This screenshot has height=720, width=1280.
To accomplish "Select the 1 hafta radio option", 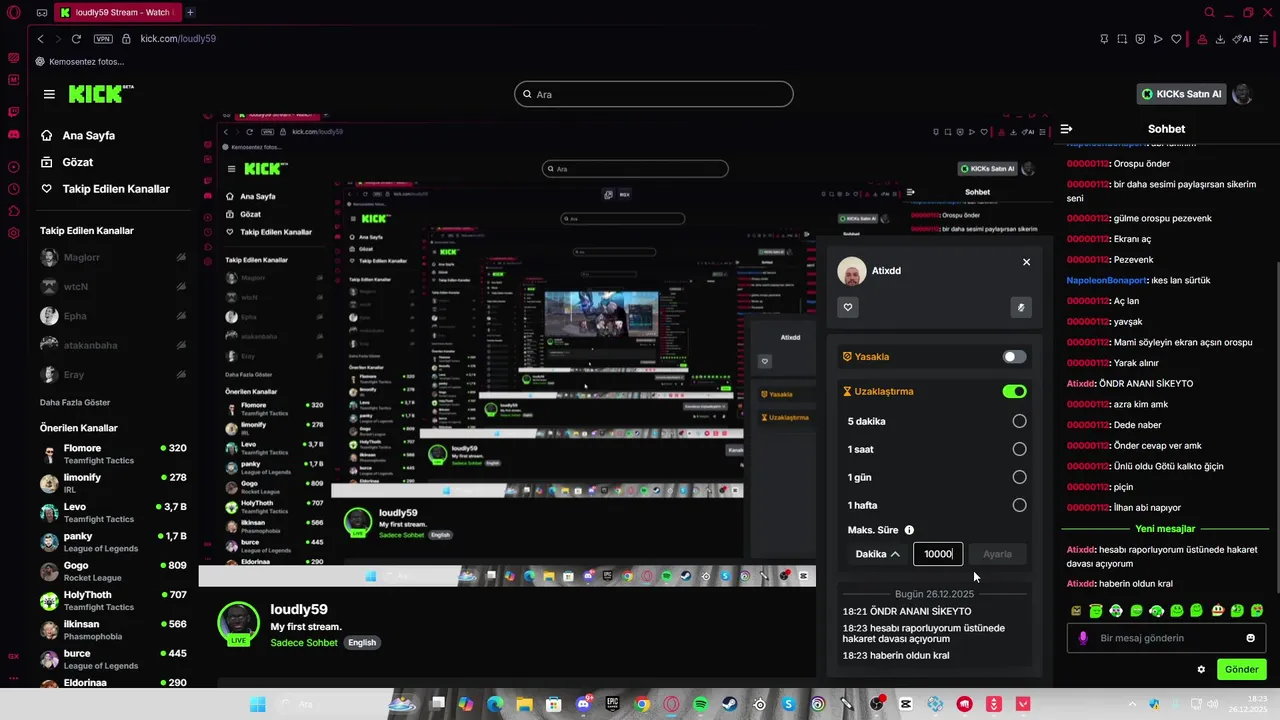I will point(1019,505).
